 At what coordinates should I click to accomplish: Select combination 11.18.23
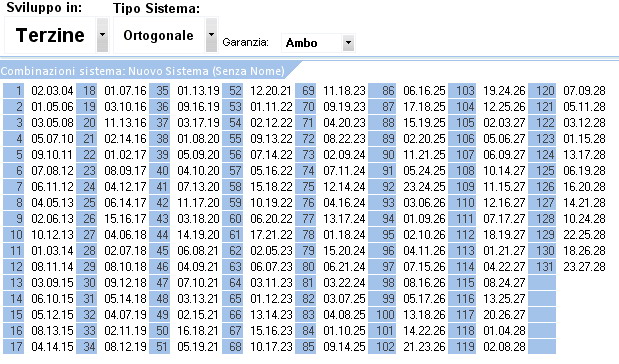344,91
